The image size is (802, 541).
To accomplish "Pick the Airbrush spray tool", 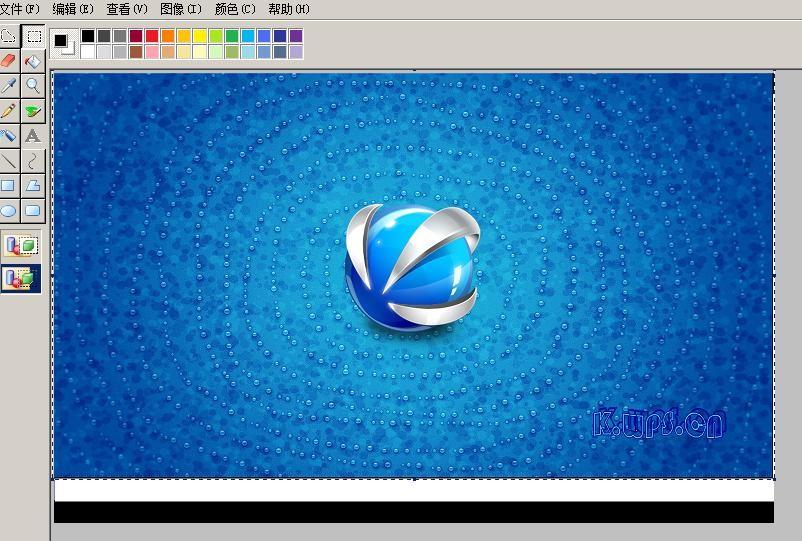I will point(9,136).
